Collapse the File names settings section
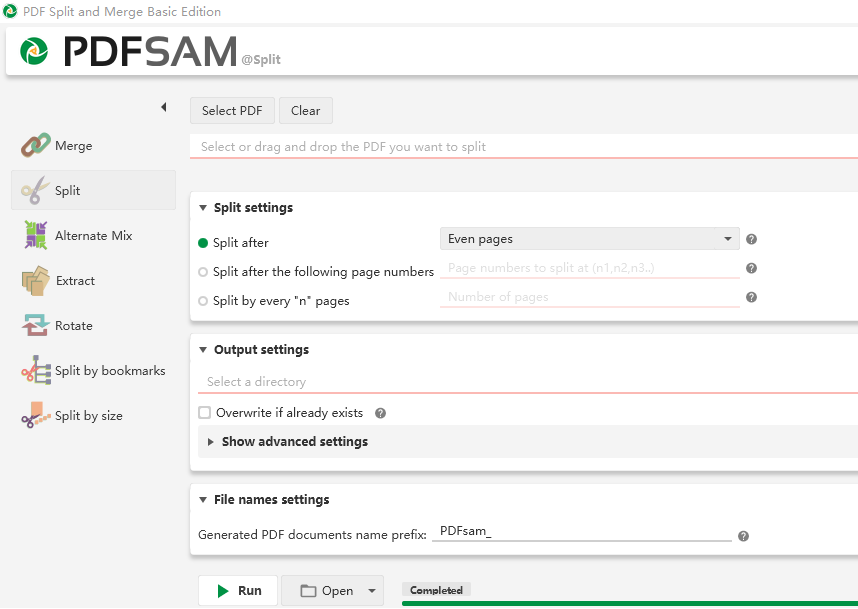The height and width of the screenshot is (609, 858). (x=203, y=500)
